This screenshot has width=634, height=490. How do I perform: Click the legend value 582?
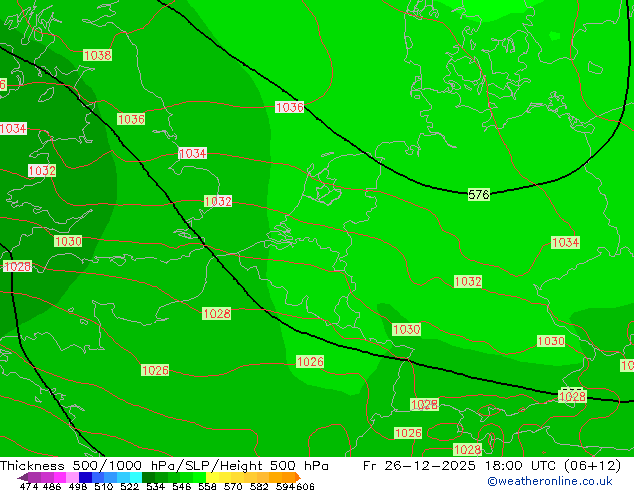coord(259,486)
